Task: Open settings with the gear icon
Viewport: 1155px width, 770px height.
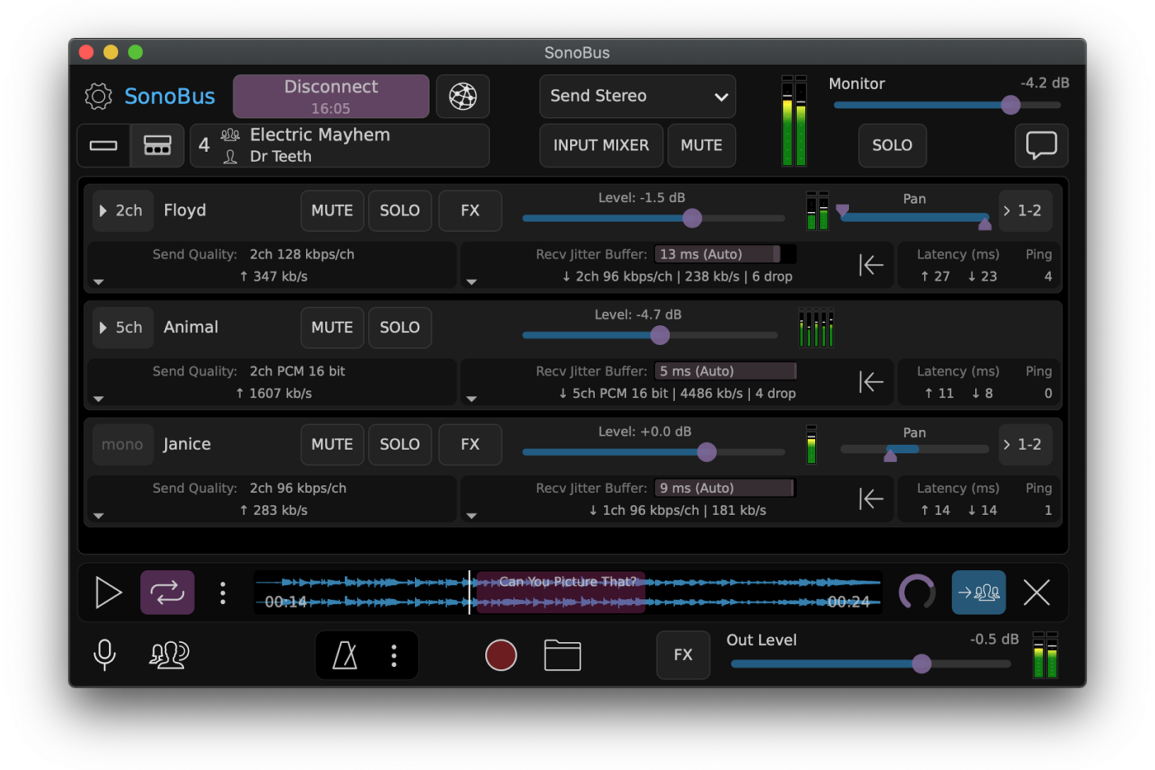Action: coord(98,96)
